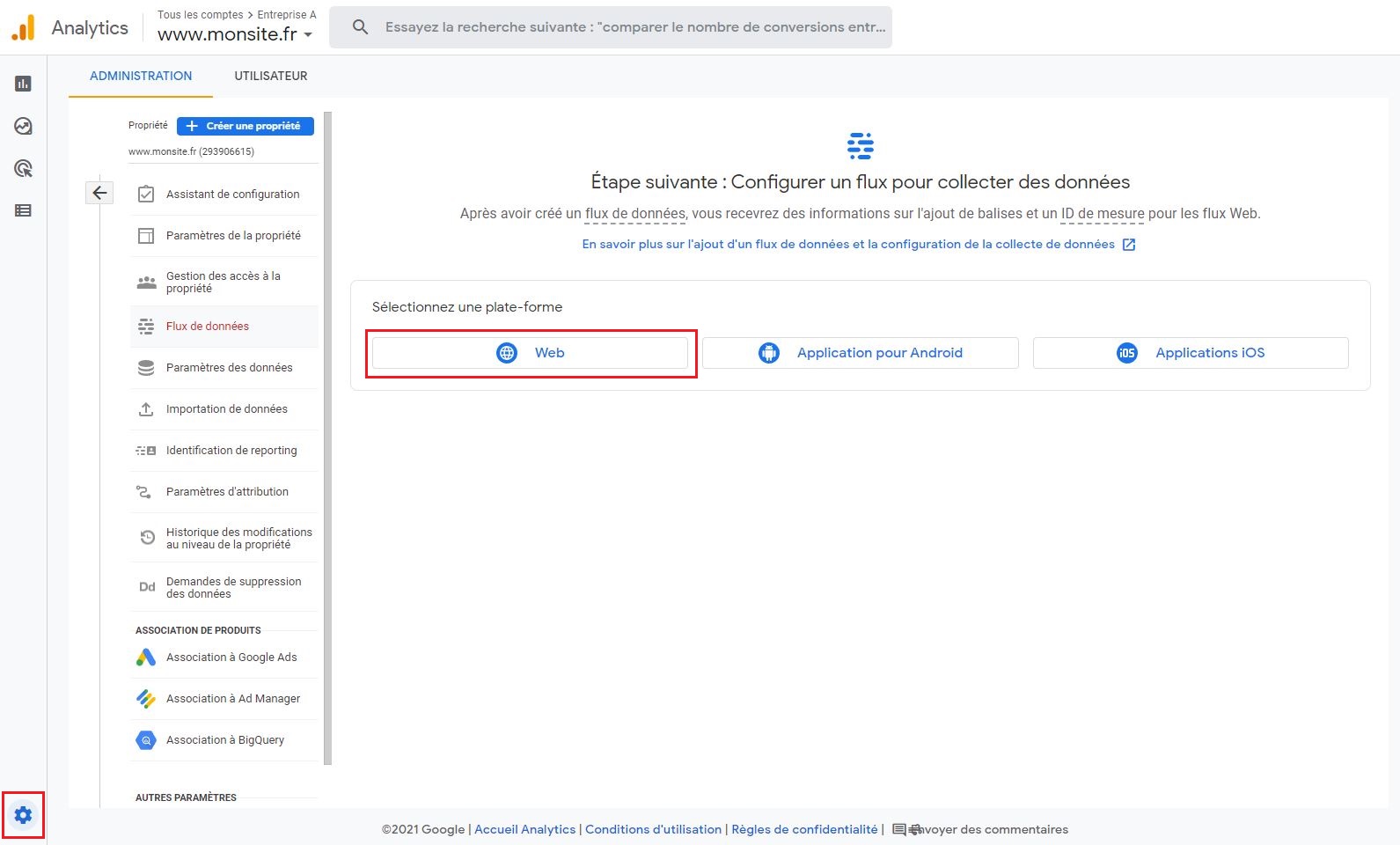Image resolution: width=1400 pixels, height=845 pixels.
Task: Click in the Analytics search field
Action: pos(634,27)
